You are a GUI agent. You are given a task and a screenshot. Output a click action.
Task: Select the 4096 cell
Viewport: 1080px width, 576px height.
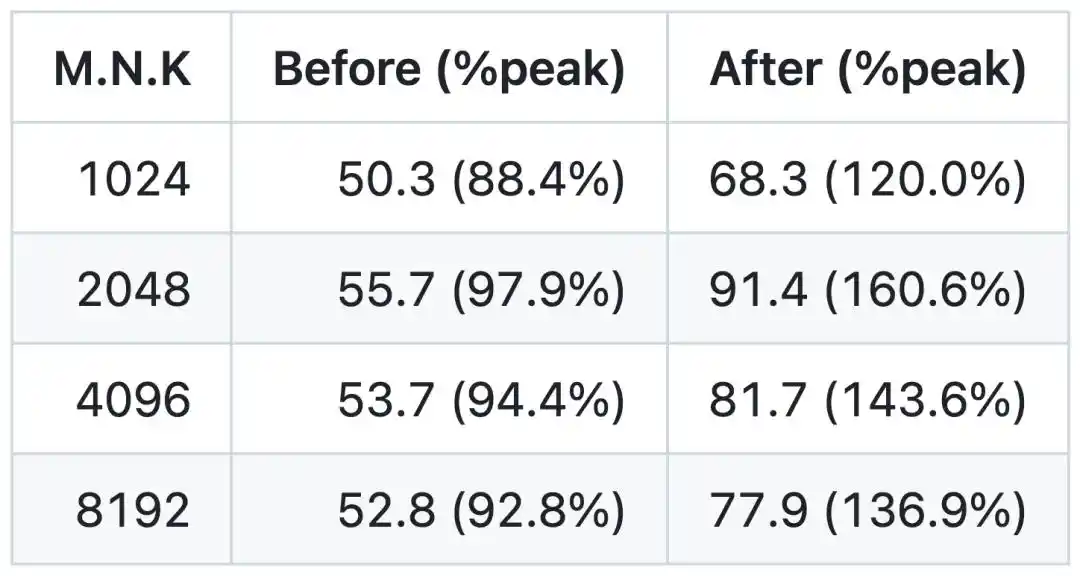pos(122,398)
